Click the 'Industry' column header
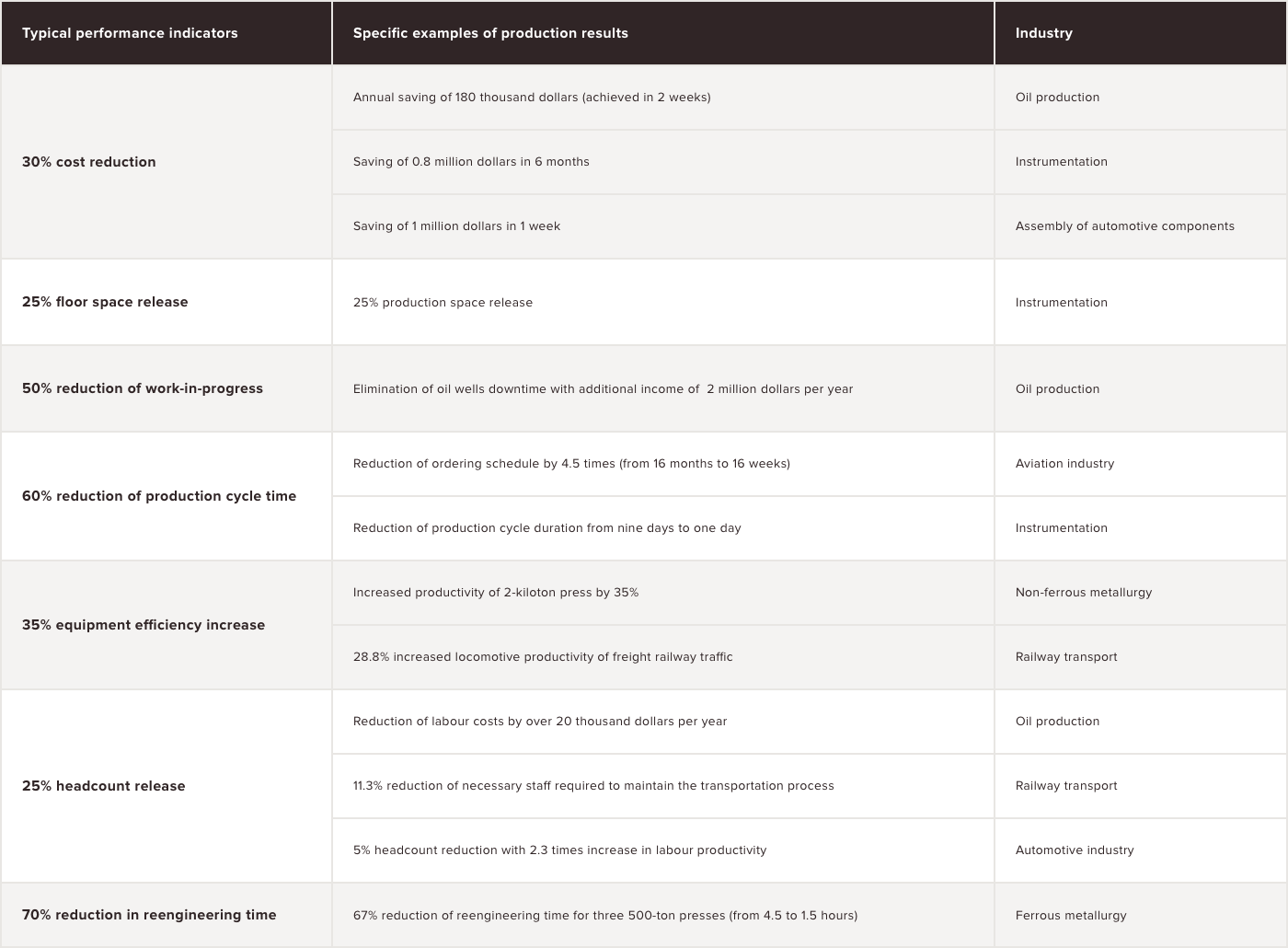 coord(1043,33)
